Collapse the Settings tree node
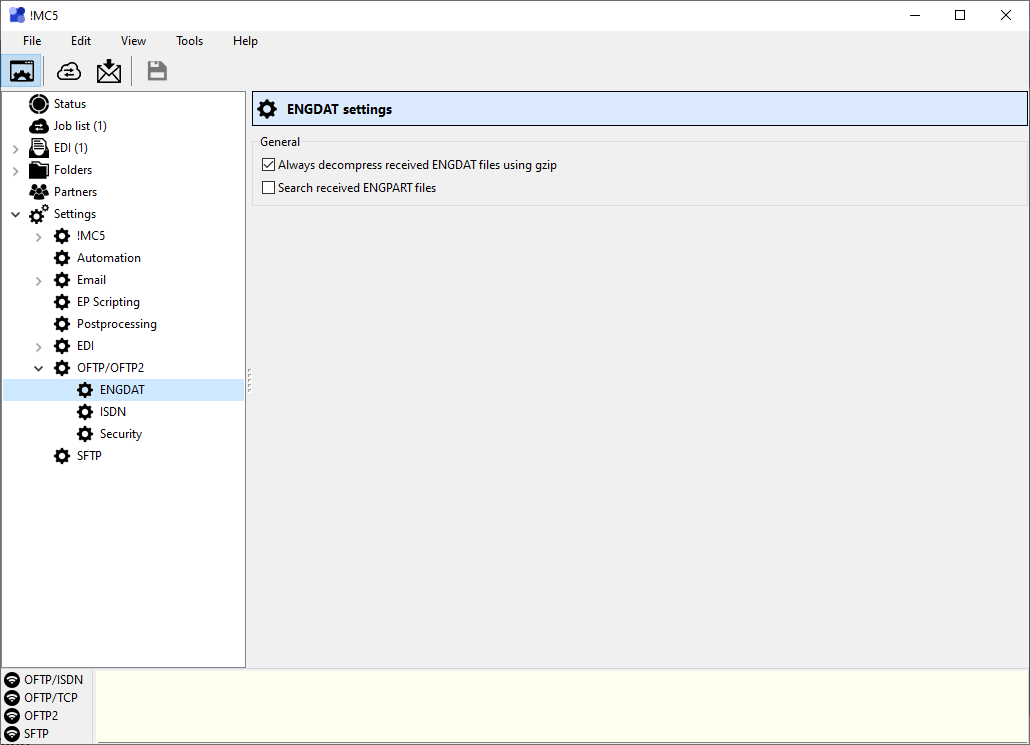Viewport: 1030px width, 745px height. [16, 214]
